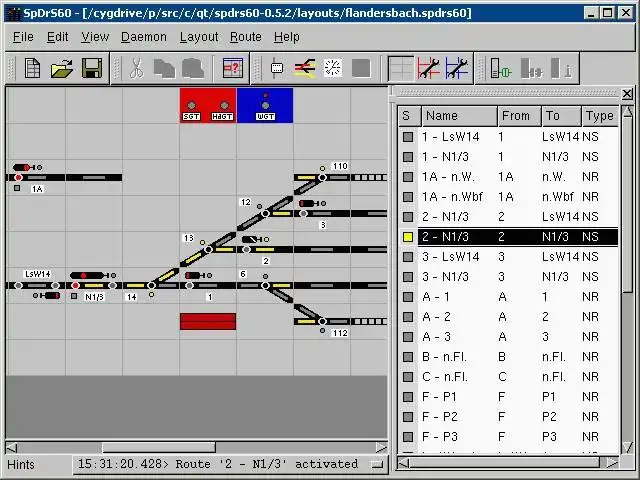
Task: Click route list scroll down arrow
Action: pos(627,448)
